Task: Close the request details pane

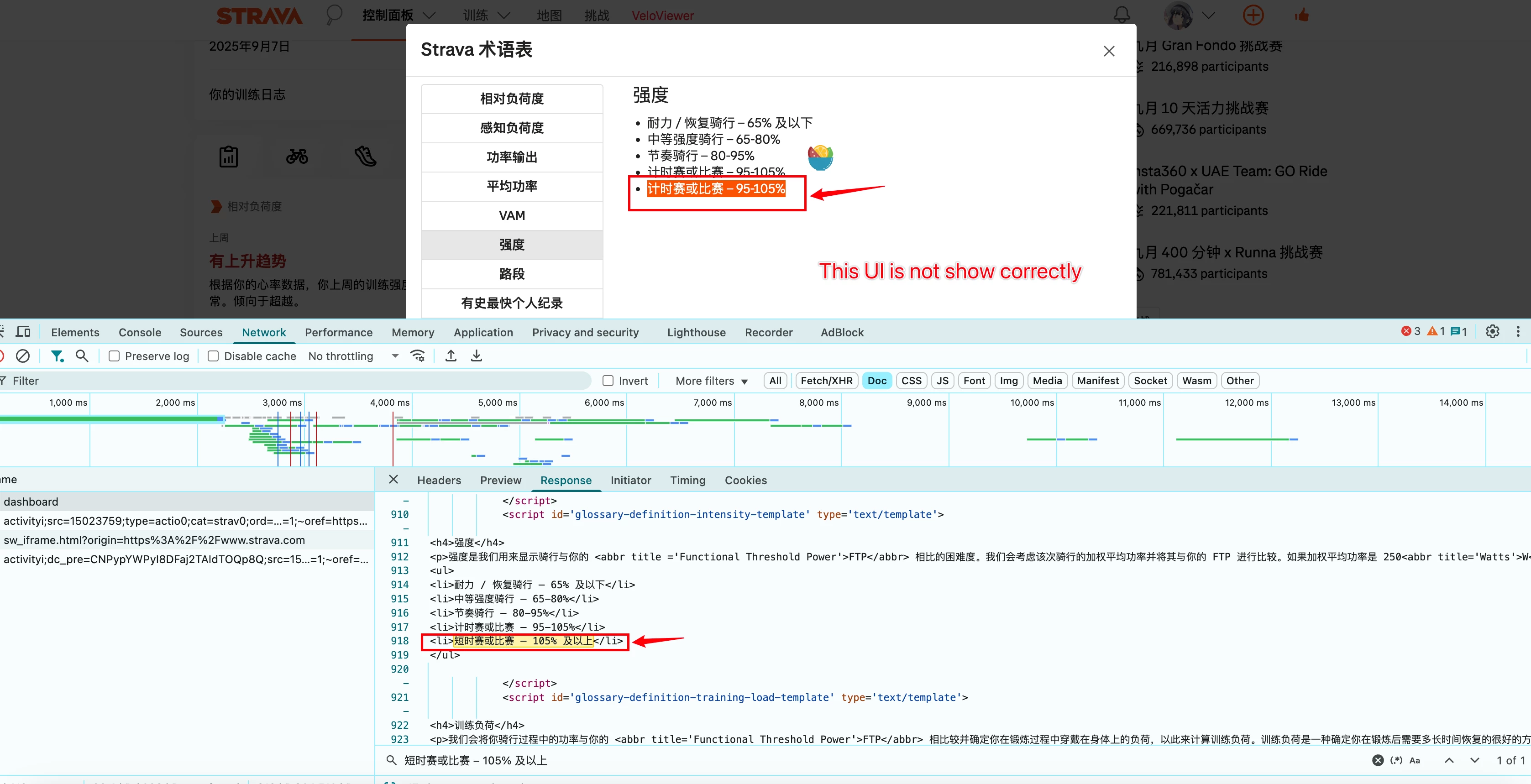Action: [x=393, y=480]
